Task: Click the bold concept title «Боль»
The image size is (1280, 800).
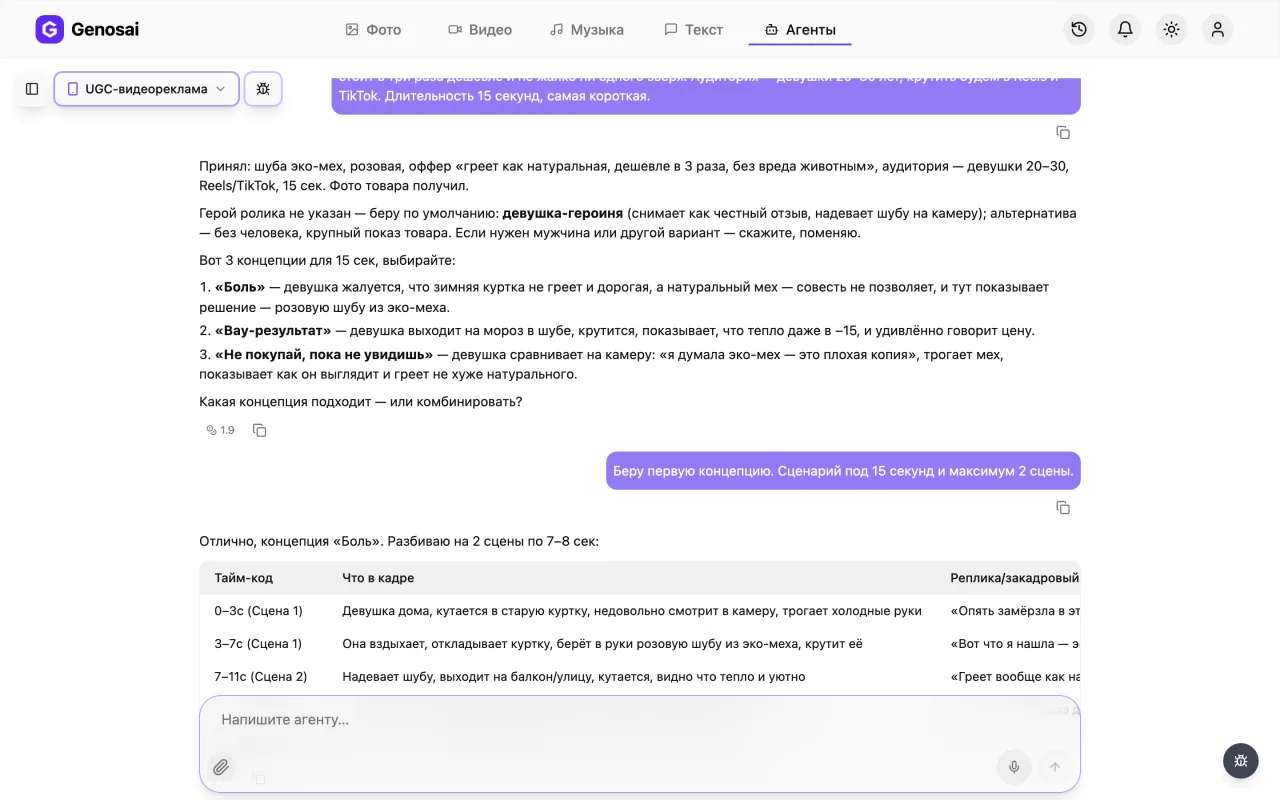Action: tap(240, 287)
